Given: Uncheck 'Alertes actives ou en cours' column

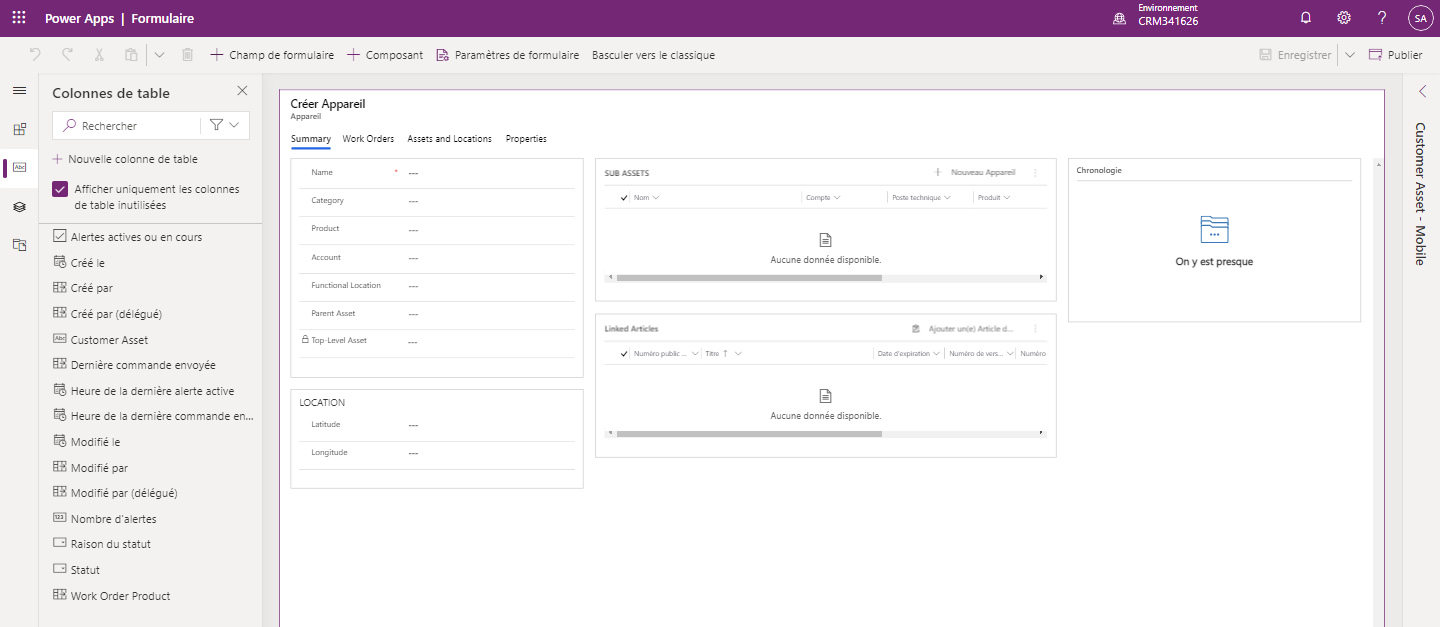Looking at the screenshot, I should (60, 236).
